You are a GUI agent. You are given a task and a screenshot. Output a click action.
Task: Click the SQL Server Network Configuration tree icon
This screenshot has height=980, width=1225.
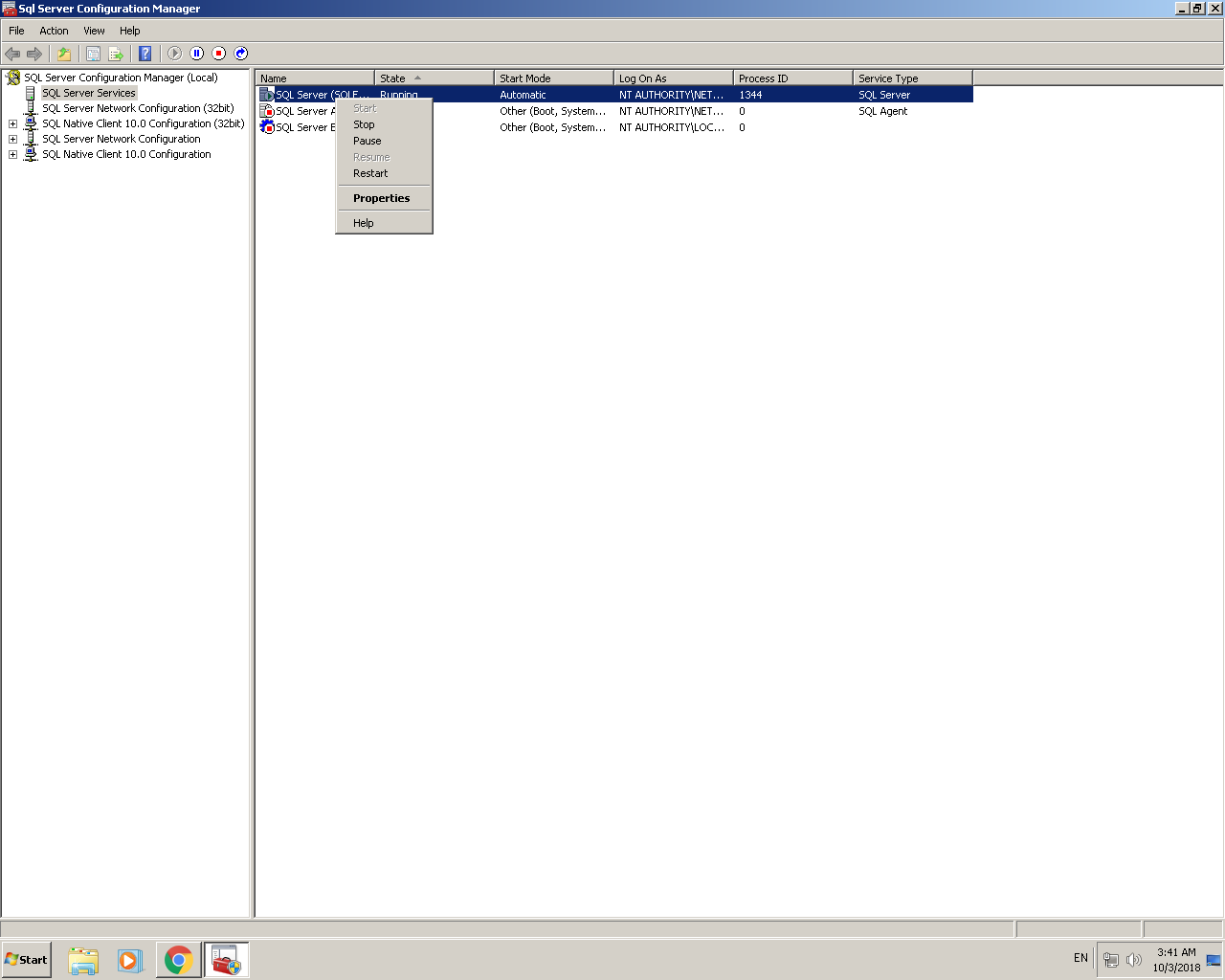[31, 139]
